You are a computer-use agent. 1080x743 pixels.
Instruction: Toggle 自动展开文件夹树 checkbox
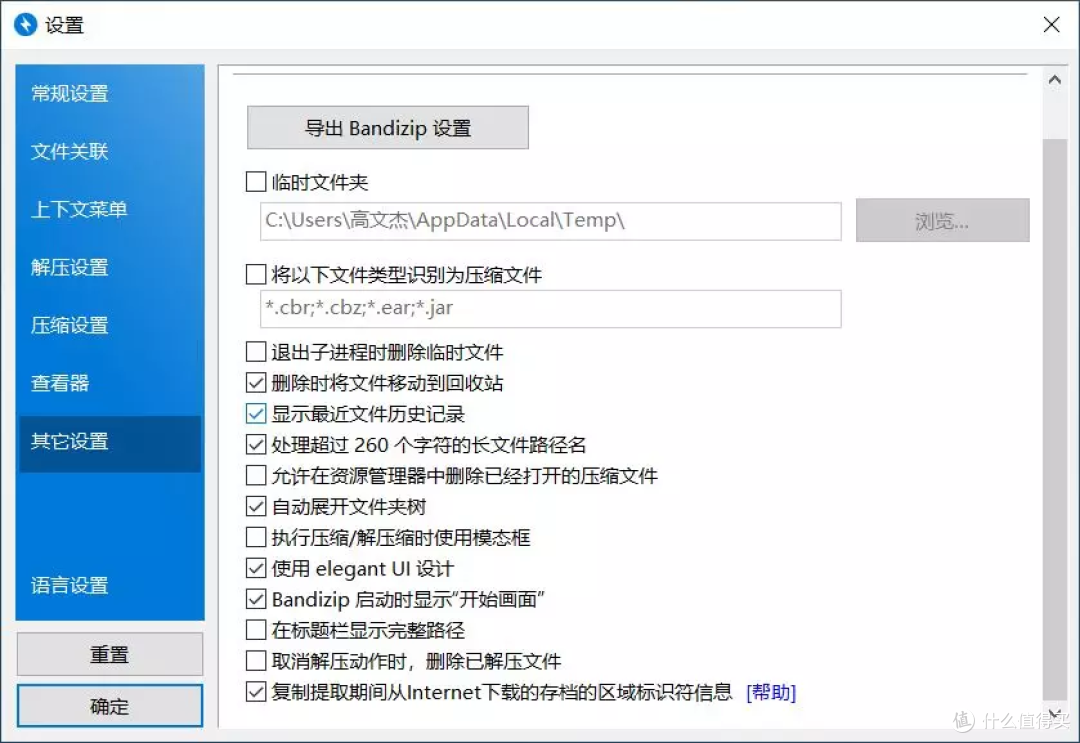click(x=256, y=507)
